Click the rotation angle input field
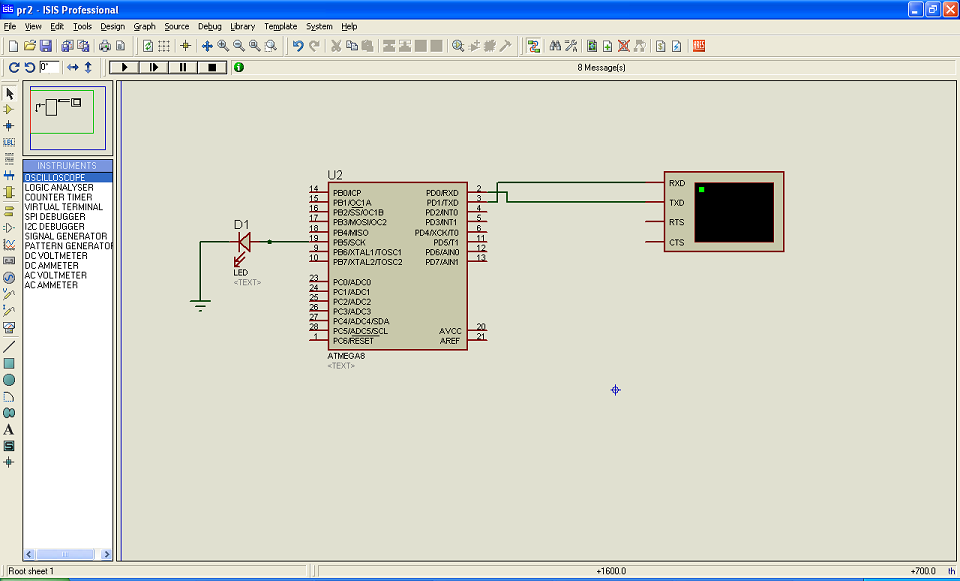This screenshot has width=960, height=581. click(49, 67)
